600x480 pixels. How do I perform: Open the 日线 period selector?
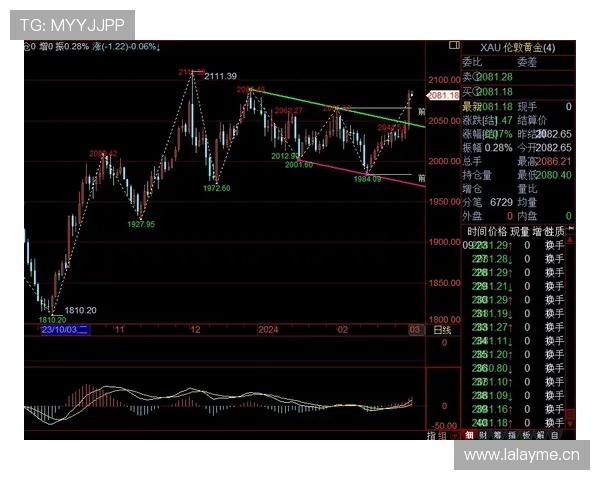pyautogui.click(x=441, y=329)
